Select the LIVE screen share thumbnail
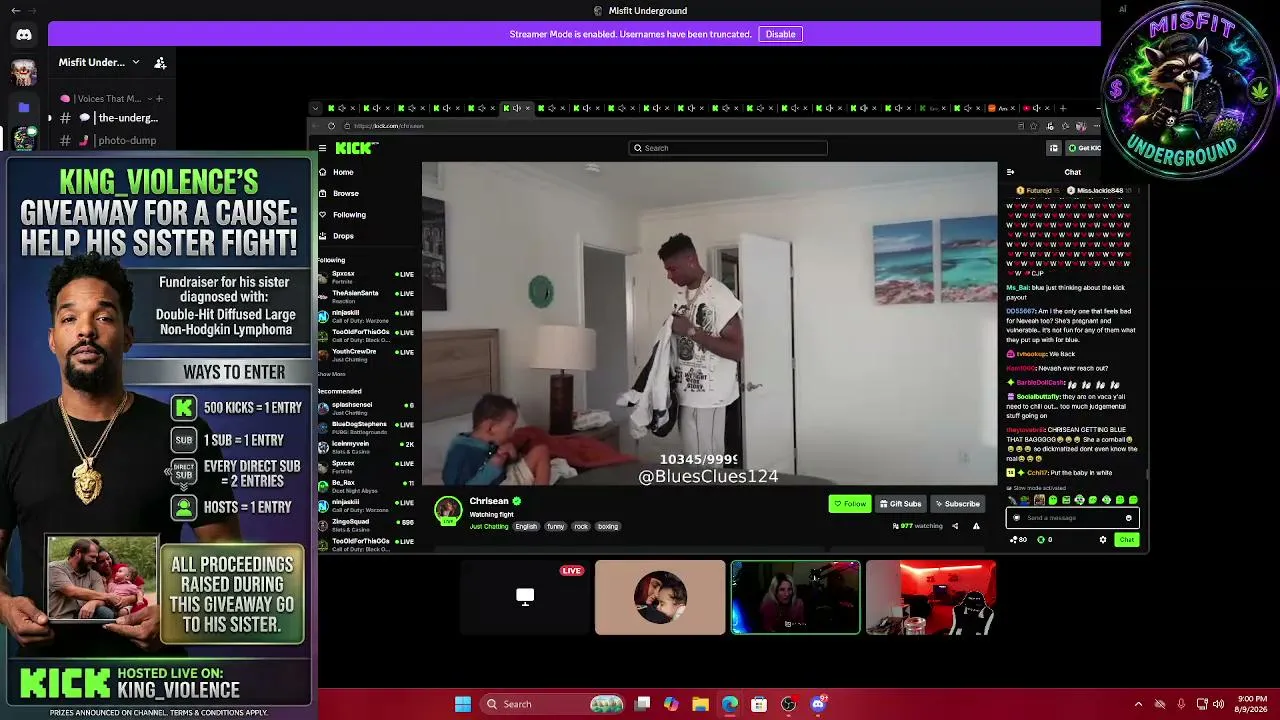 click(x=525, y=597)
